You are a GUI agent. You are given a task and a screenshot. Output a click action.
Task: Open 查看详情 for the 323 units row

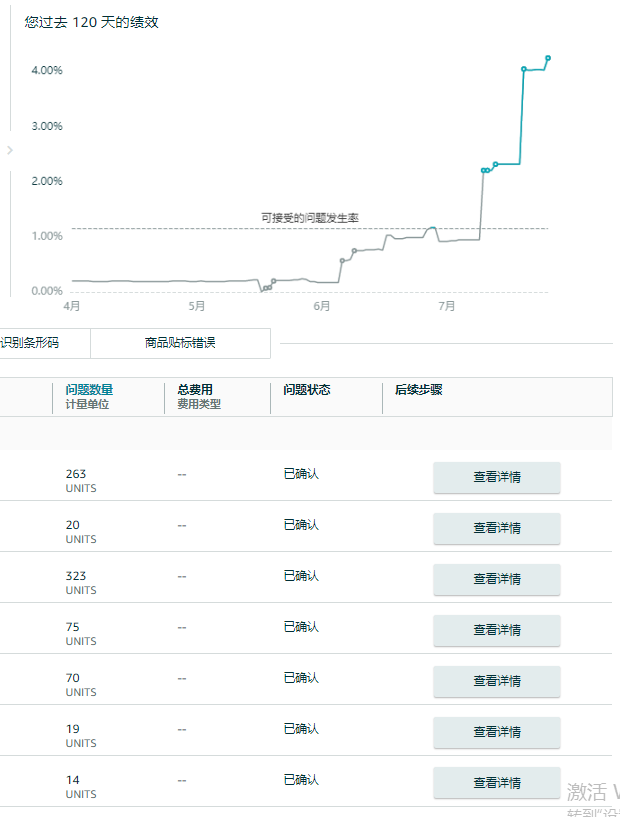tap(497, 579)
